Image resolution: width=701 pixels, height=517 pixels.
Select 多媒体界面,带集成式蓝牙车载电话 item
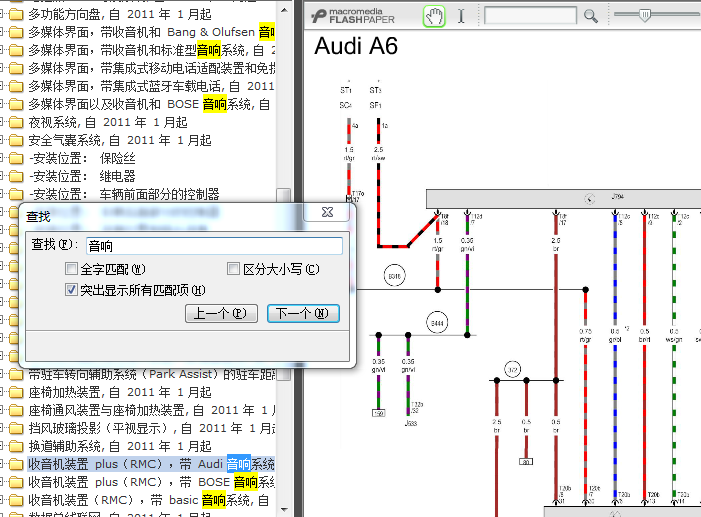151,86
